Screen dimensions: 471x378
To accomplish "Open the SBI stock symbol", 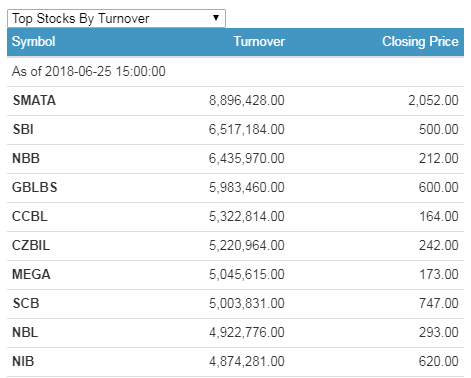I will pyautogui.click(x=23, y=129).
